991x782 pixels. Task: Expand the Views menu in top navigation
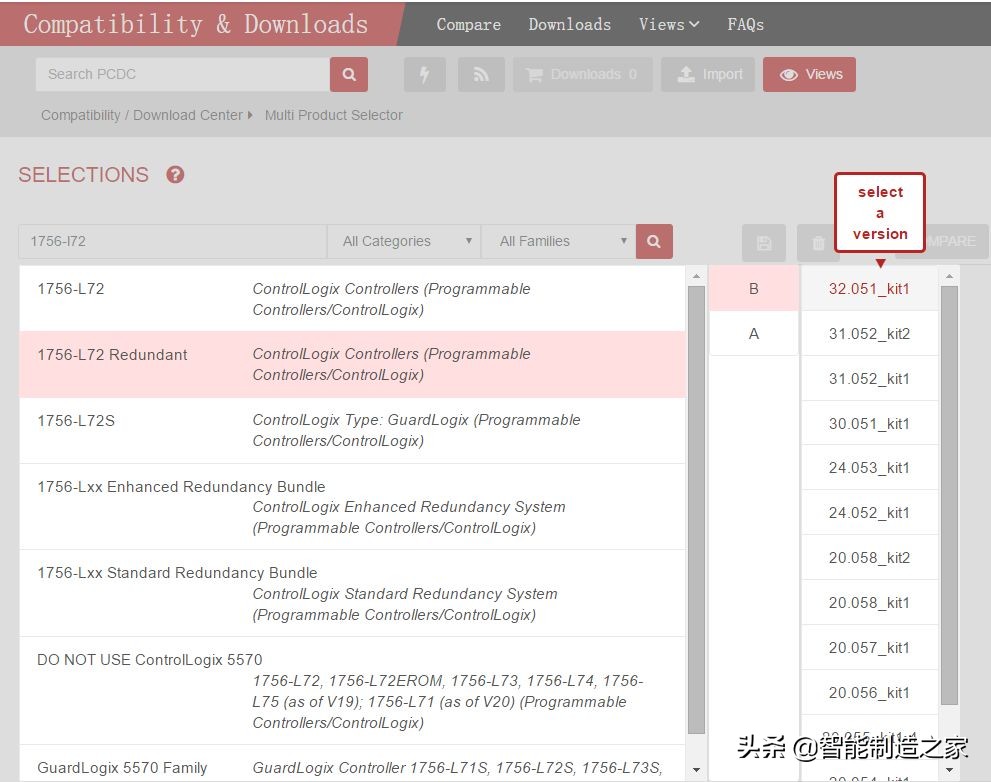pyautogui.click(x=669, y=24)
